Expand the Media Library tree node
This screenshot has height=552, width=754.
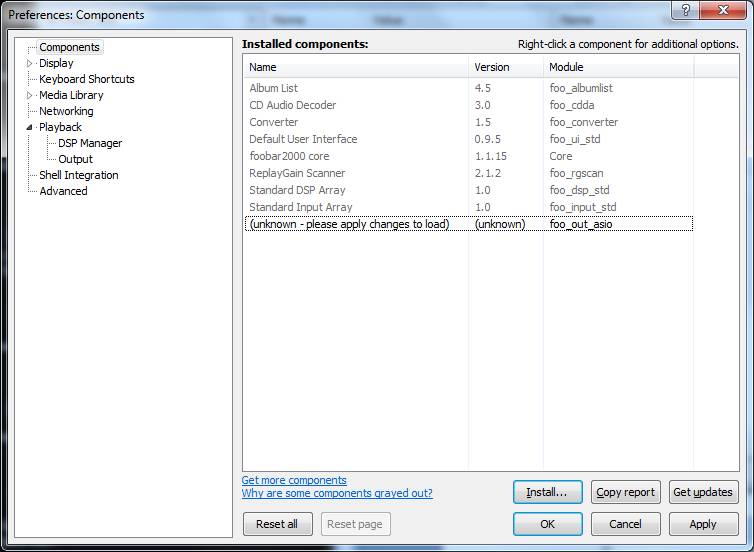[29, 95]
